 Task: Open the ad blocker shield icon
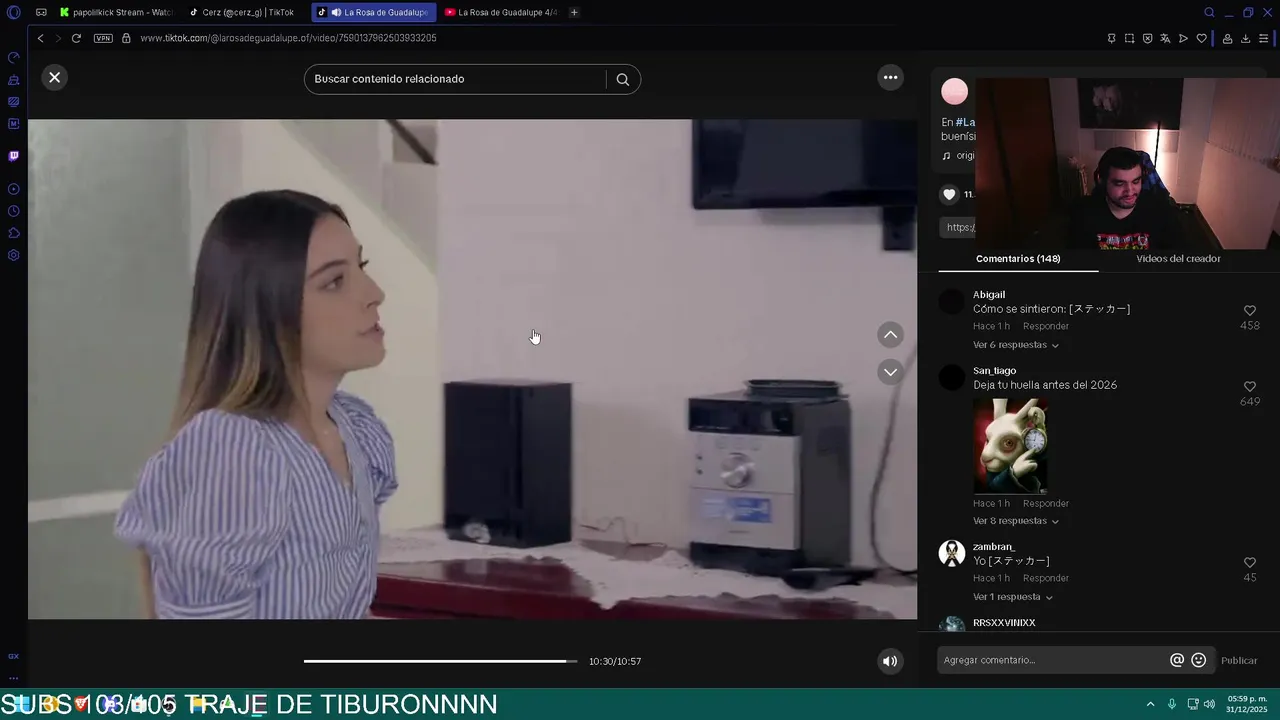(1147, 38)
